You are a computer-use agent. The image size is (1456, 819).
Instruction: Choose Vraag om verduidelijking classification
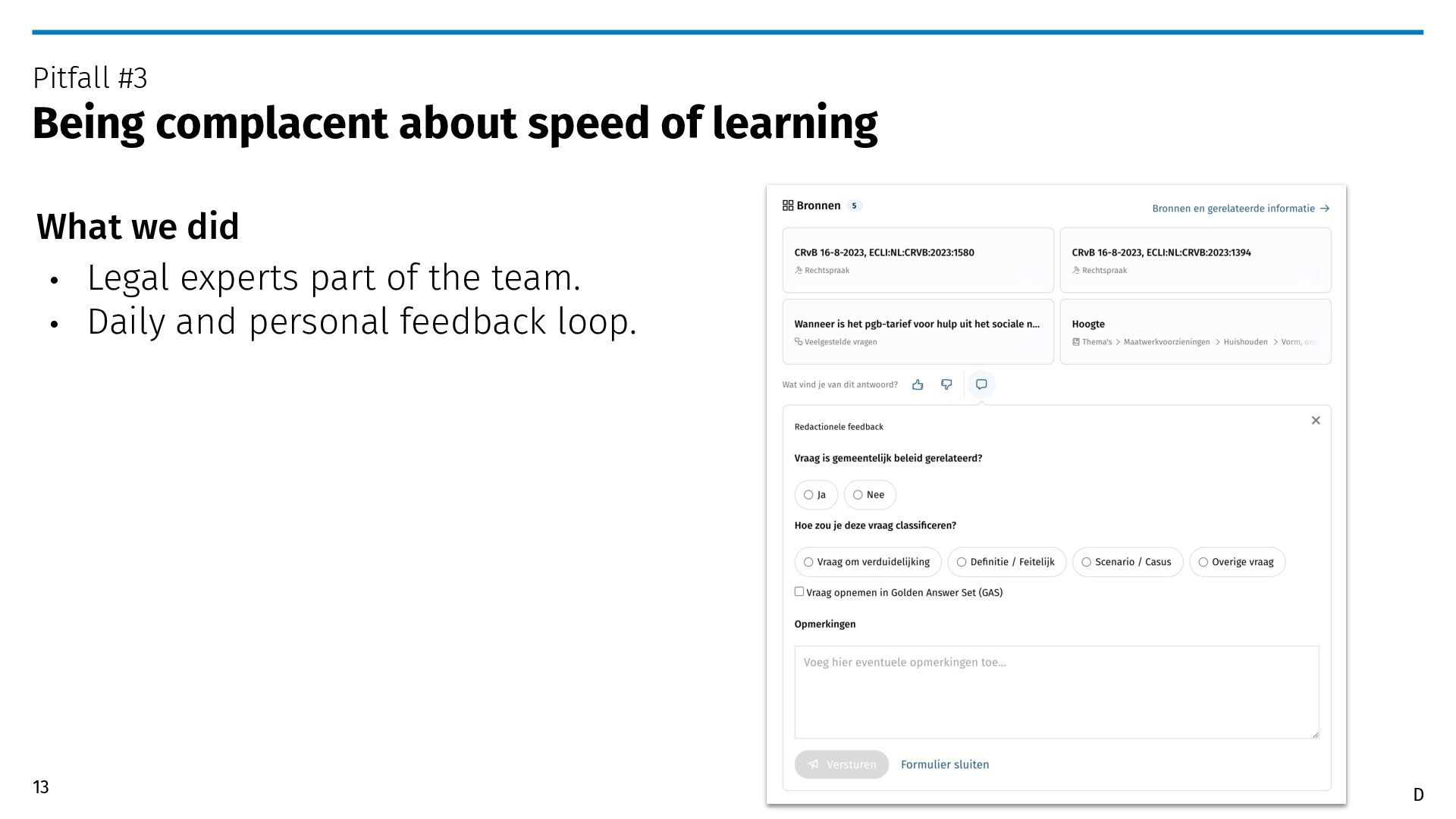(808, 562)
